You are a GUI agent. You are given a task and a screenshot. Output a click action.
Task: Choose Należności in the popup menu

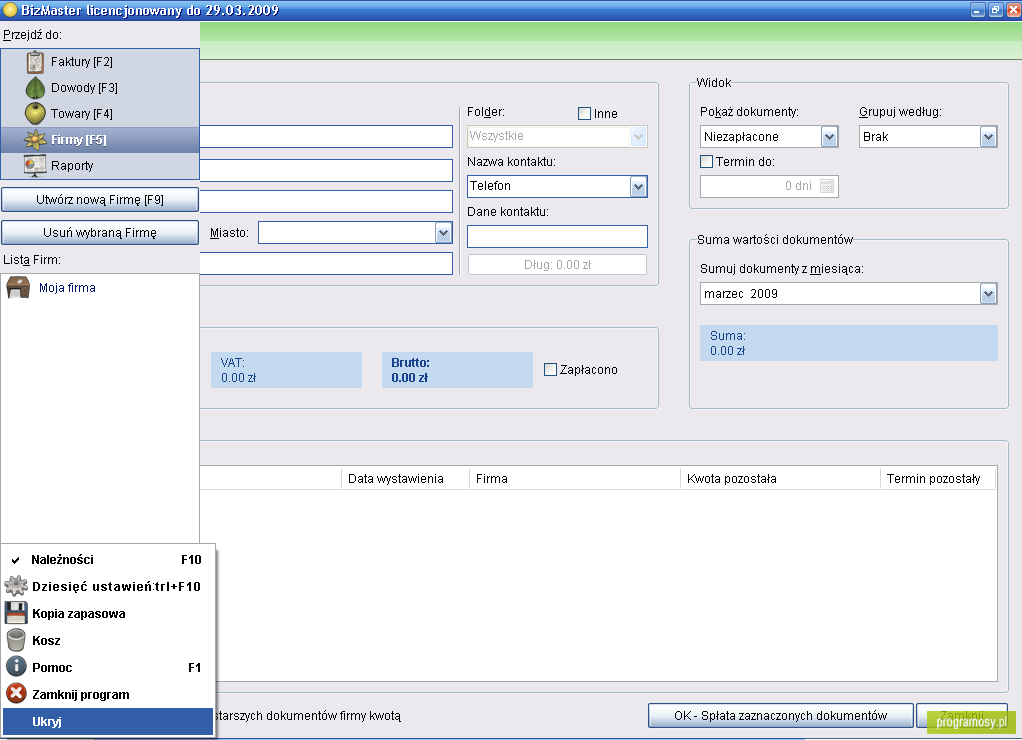[x=108, y=559]
